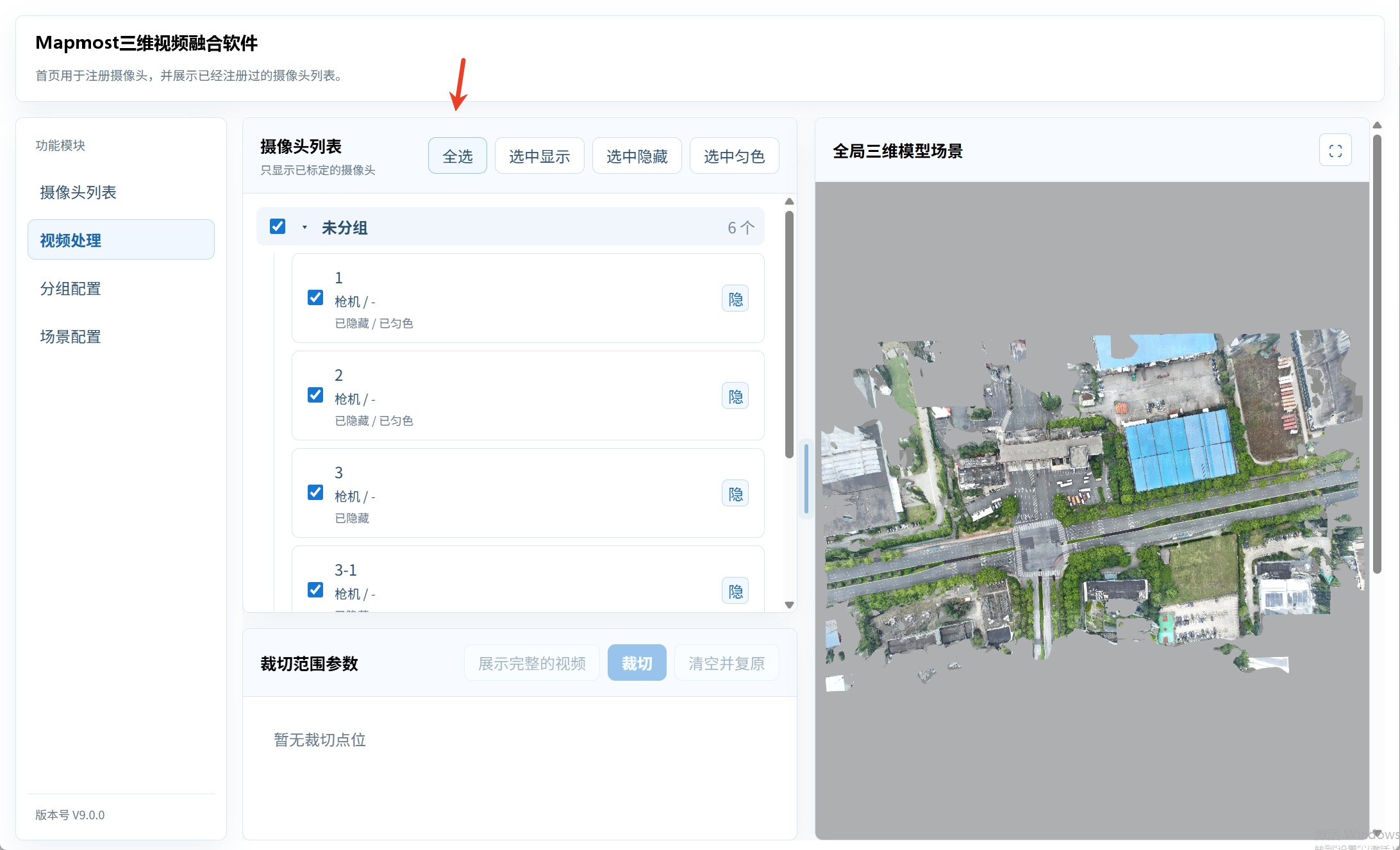Screen dimensions: 1400x850
Task: Select camera card named 2
Action: tap(528, 396)
